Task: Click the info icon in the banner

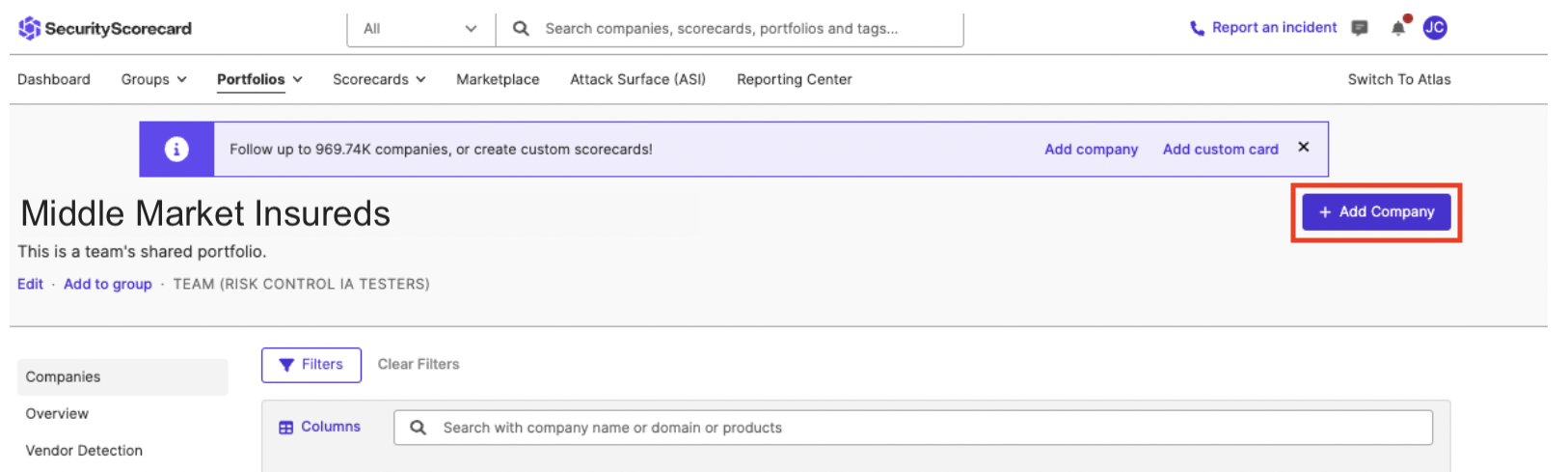Action: (x=176, y=149)
